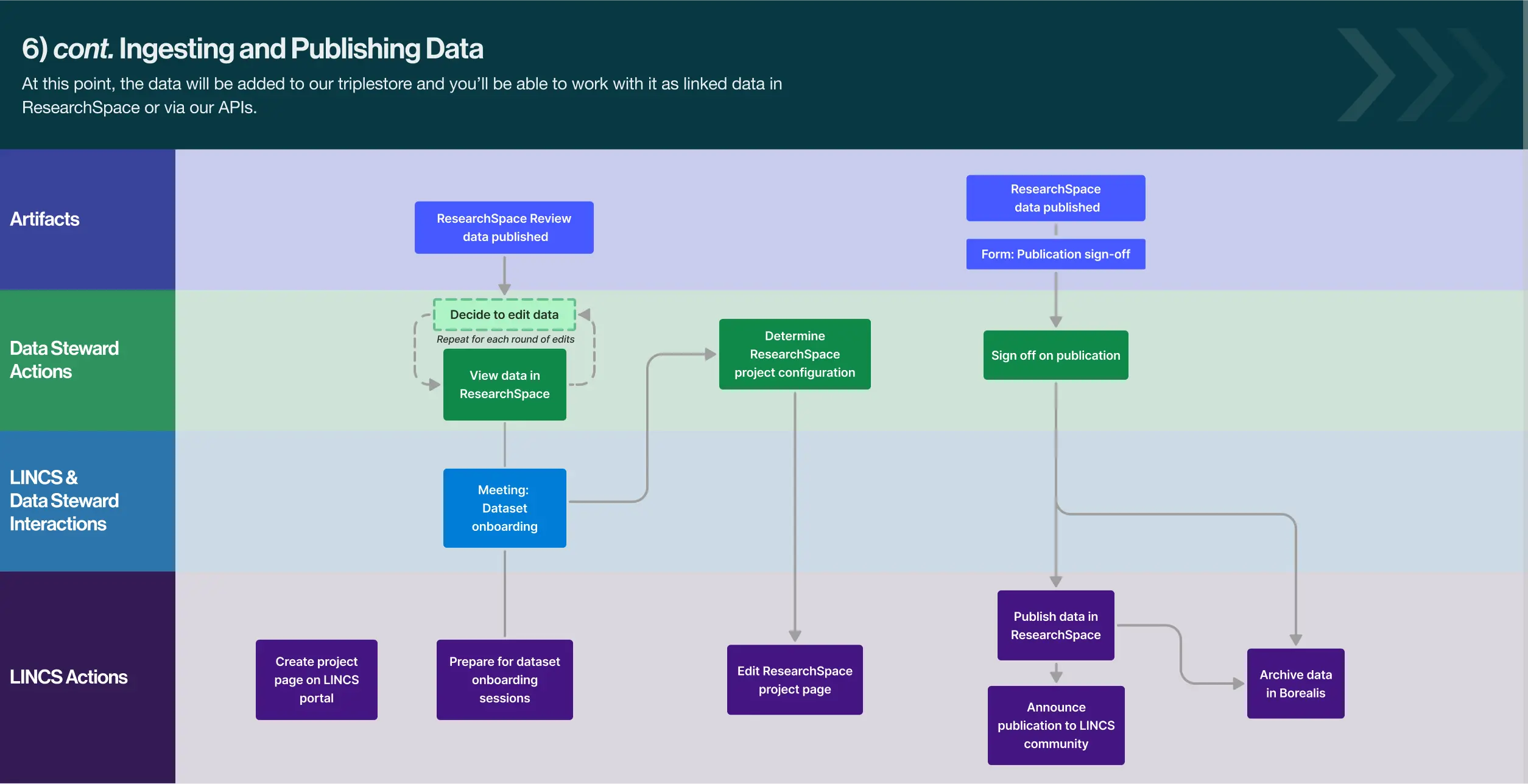Viewport: 1528px width, 784px height.
Task: Select LINCS & Data Steward Interactions label
Action: [64, 500]
